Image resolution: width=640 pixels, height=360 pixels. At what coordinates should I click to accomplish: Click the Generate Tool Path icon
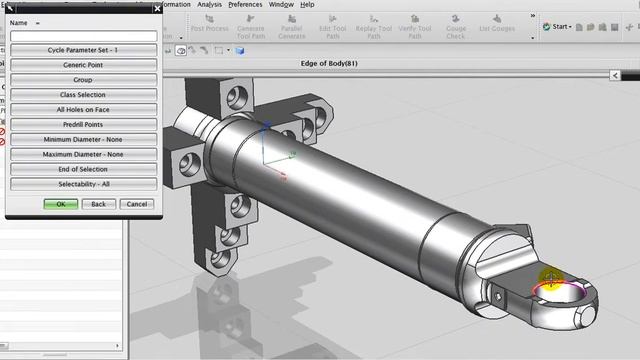251,19
